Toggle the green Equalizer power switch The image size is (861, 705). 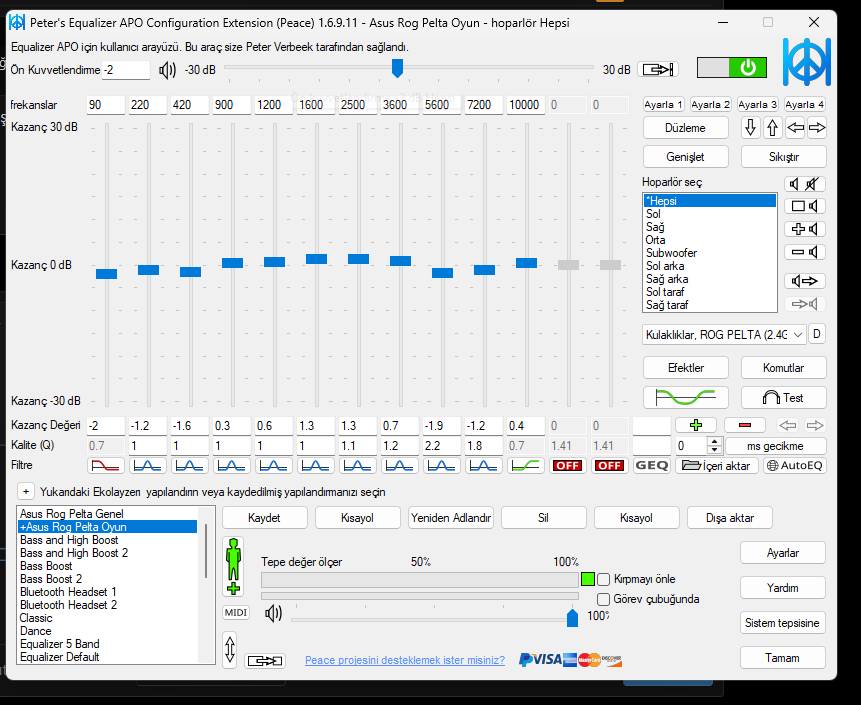[731, 68]
